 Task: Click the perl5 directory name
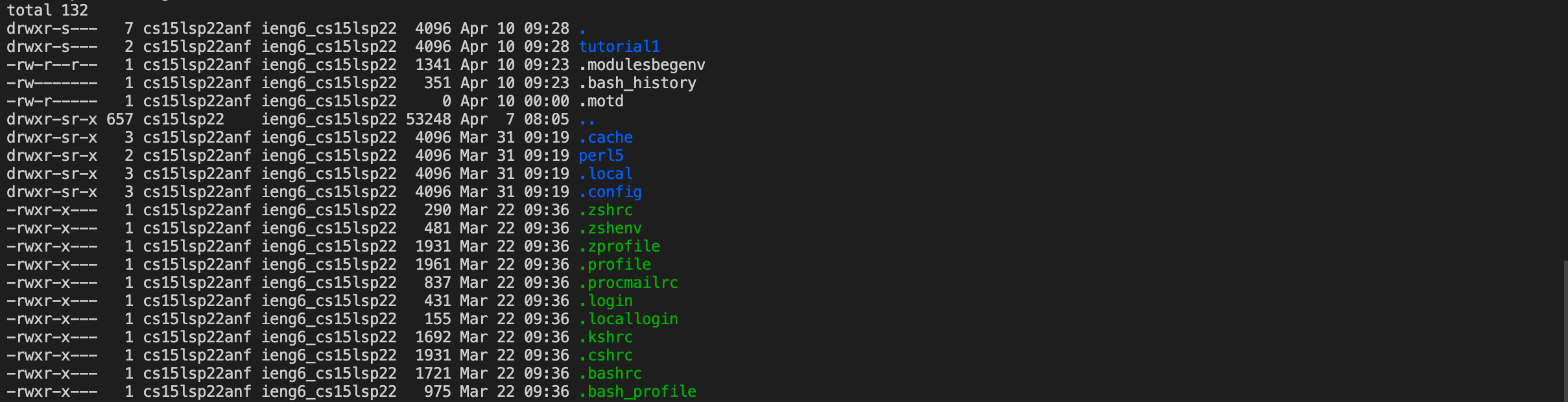[601, 156]
